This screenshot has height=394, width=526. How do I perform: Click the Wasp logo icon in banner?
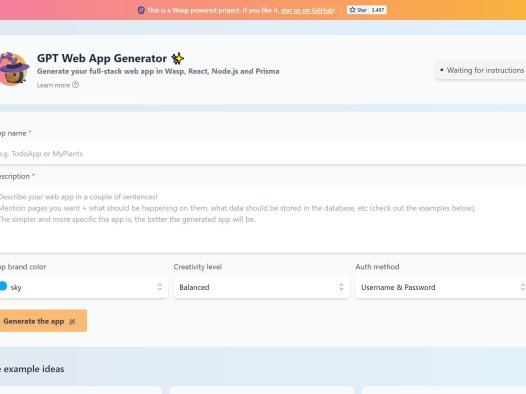141,10
